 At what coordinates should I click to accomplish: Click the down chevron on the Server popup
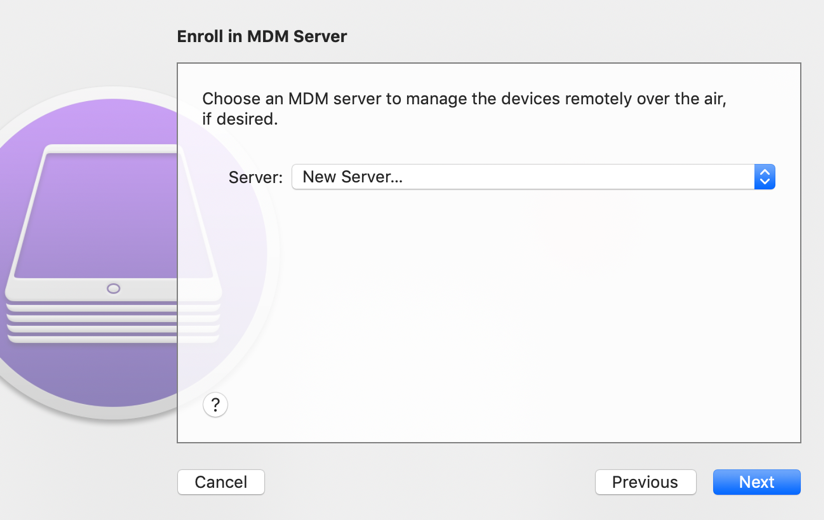(x=765, y=182)
